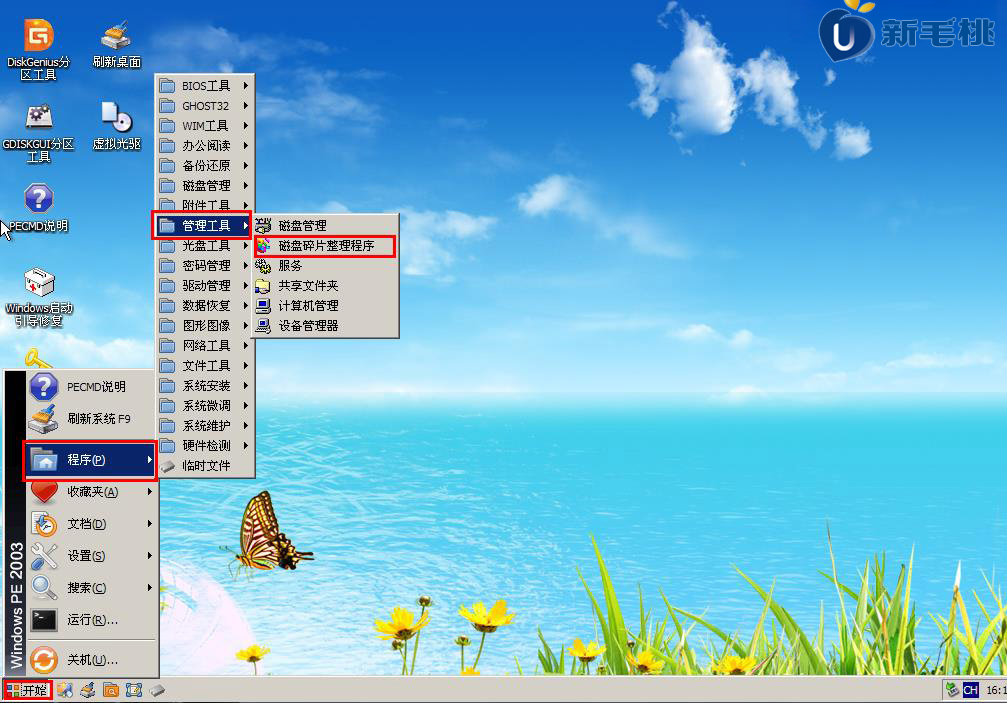Expand the 文档(D) submenu arrow
This screenshot has height=703, width=1007.
[x=150, y=524]
